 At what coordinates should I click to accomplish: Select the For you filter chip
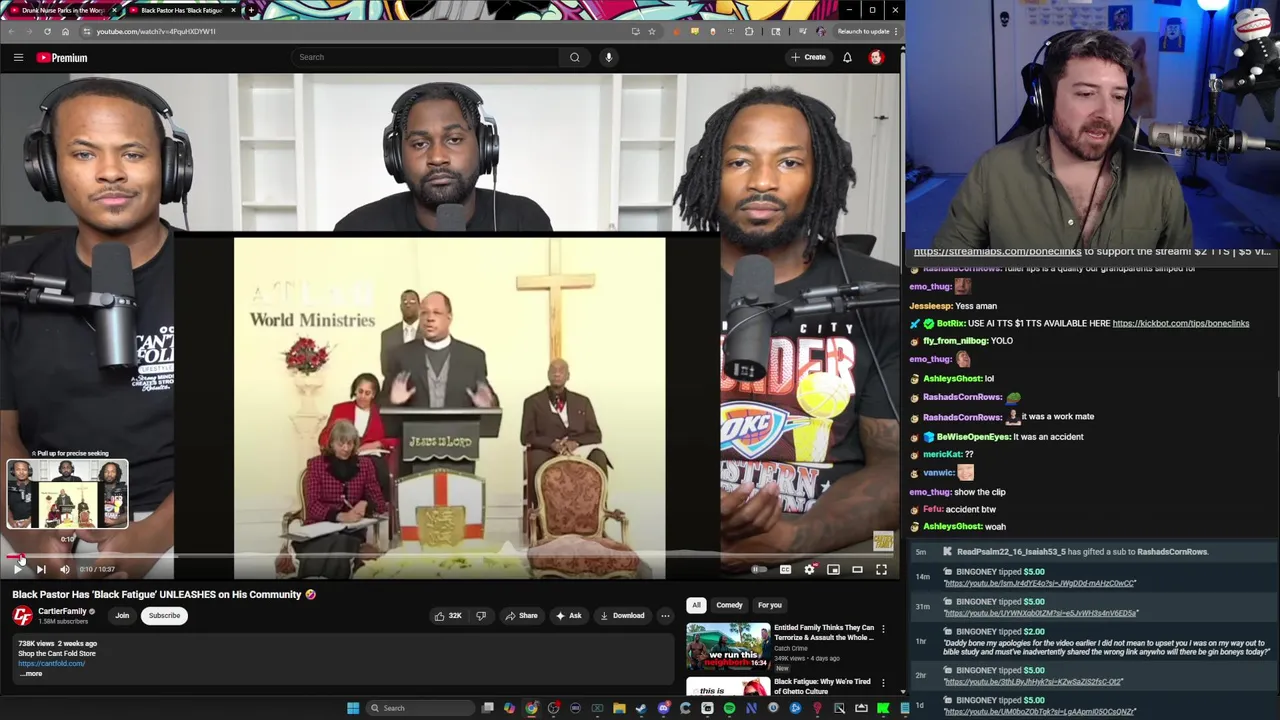pyautogui.click(x=769, y=605)
